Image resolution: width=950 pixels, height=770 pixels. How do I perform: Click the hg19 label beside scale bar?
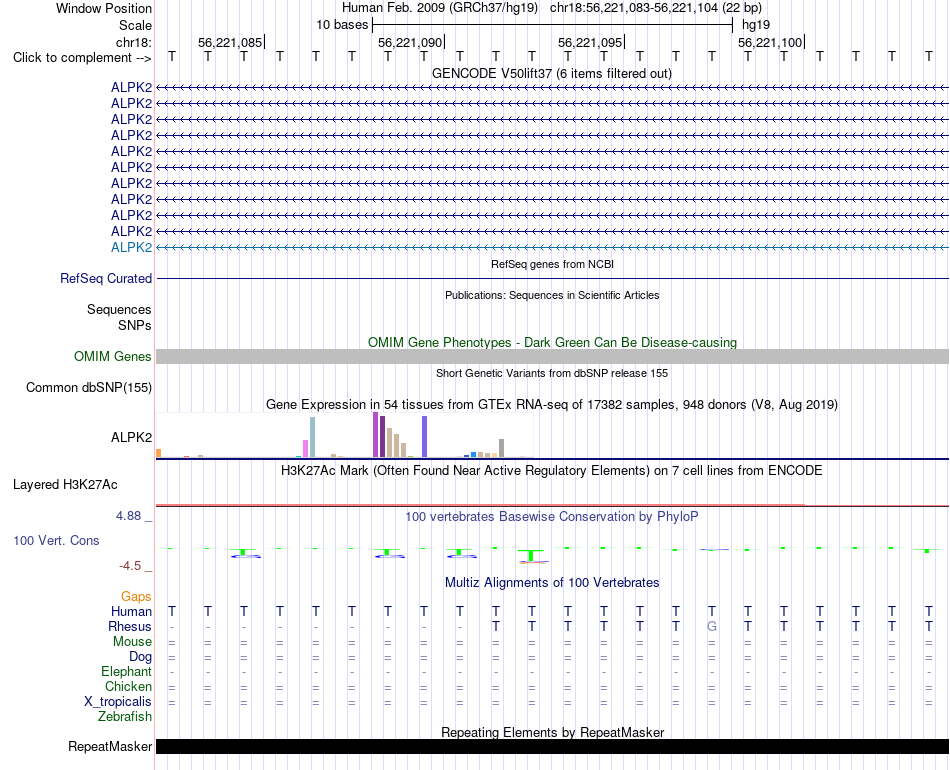(756, 25)
